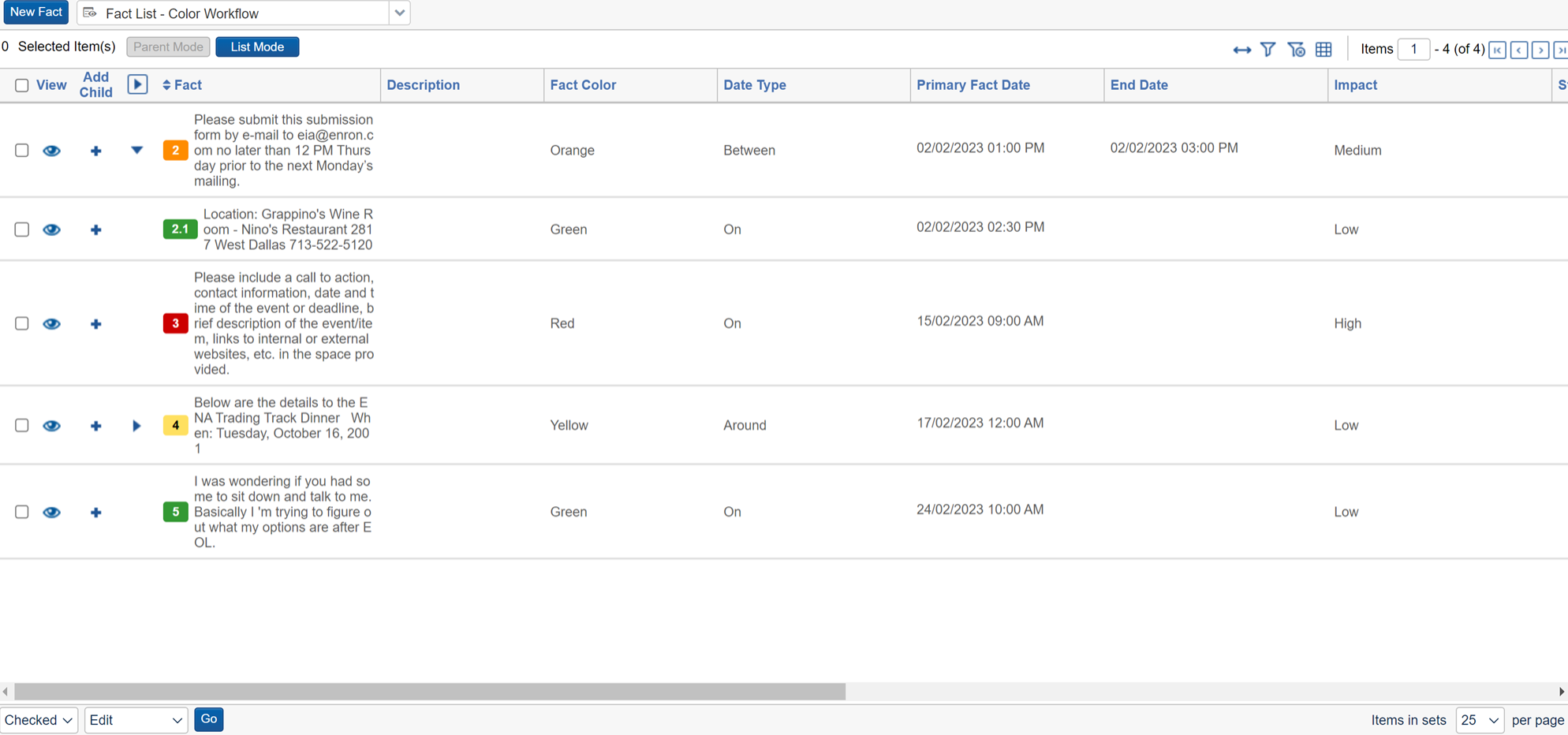The width and height of the screenshot is (1568, 735).
Task: Expand the ENA Trading Track Dinner fact row
Action: 136,425
